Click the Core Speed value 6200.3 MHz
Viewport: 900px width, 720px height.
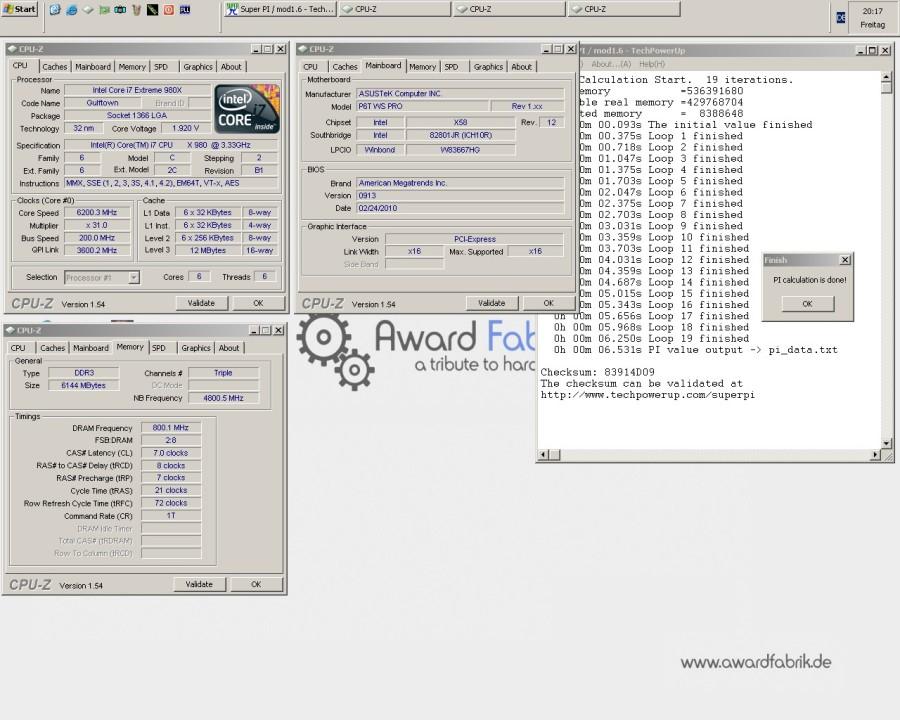click(x=97, y=212)
